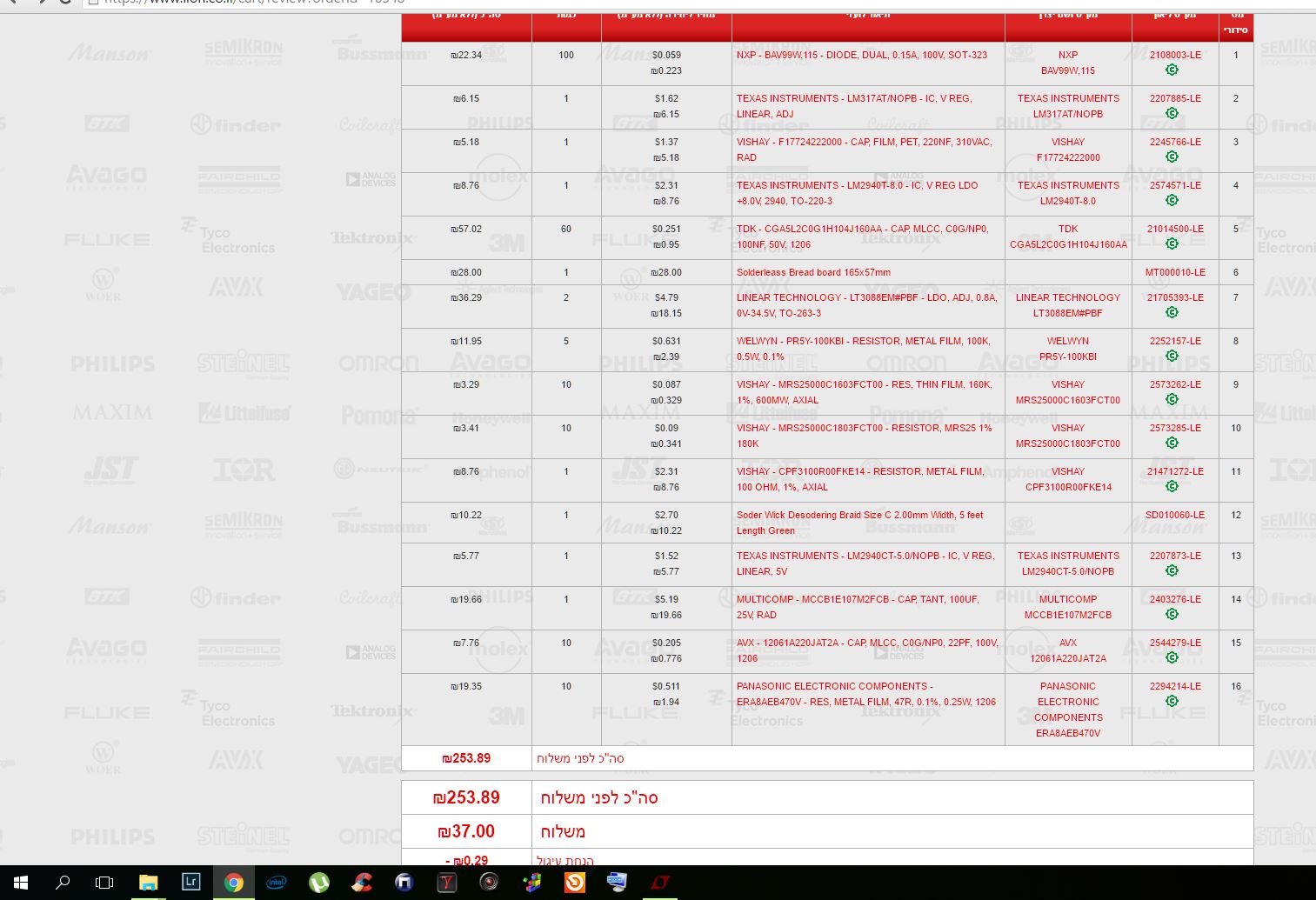The width and height of the screenshot is (1316, 900).
Task: Click the green icon under part 2573285-LE
Action: point(1172,443)
